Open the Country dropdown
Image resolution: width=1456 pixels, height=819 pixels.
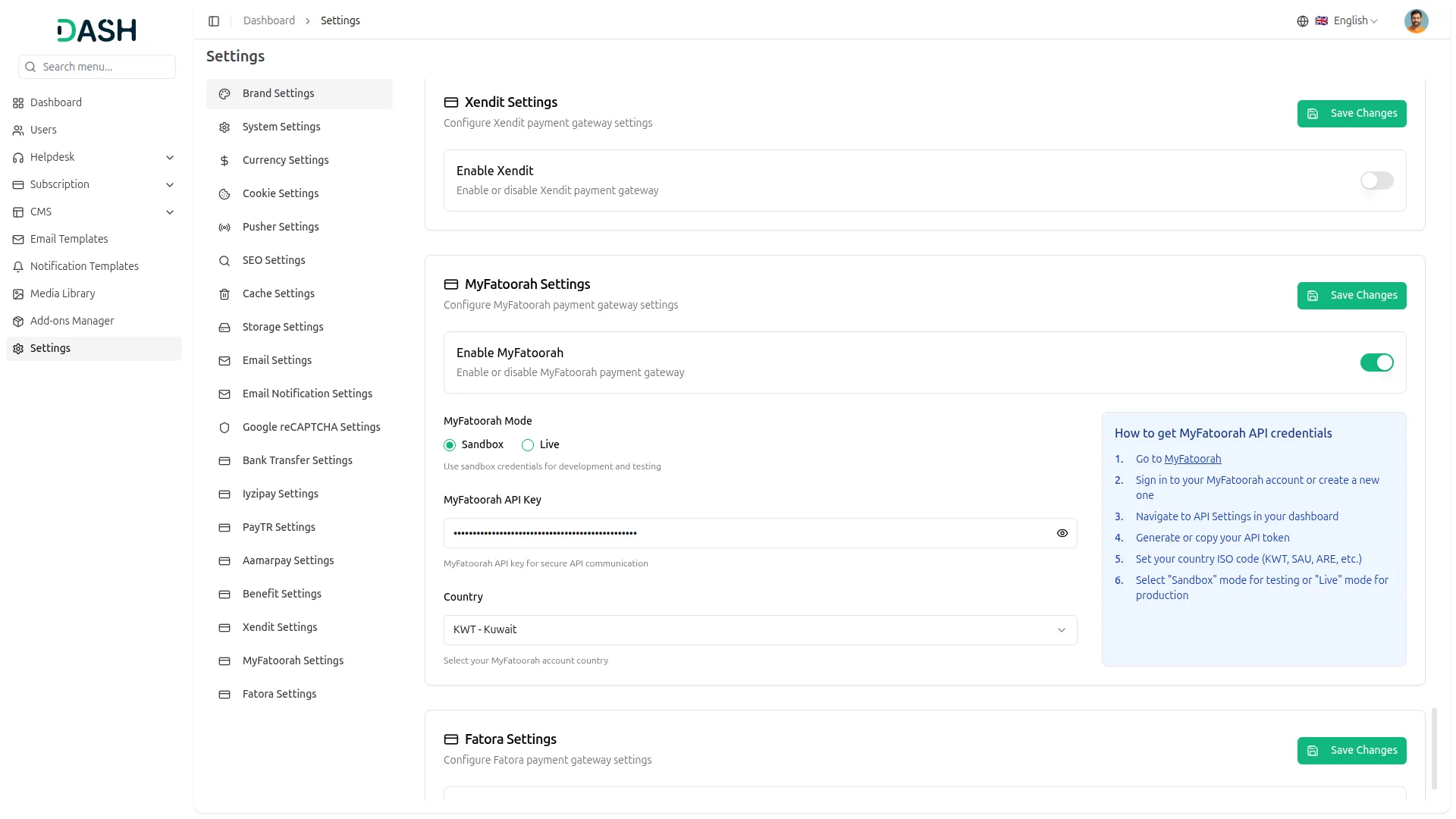click(x=760, y=630)
